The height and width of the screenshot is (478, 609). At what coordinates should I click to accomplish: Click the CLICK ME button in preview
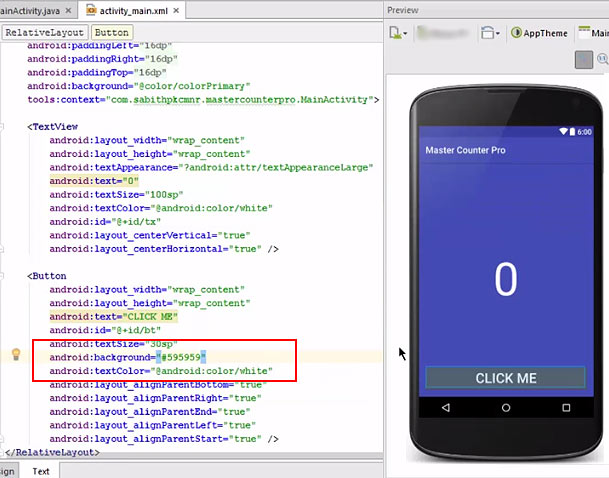click(x=505, y=378)
